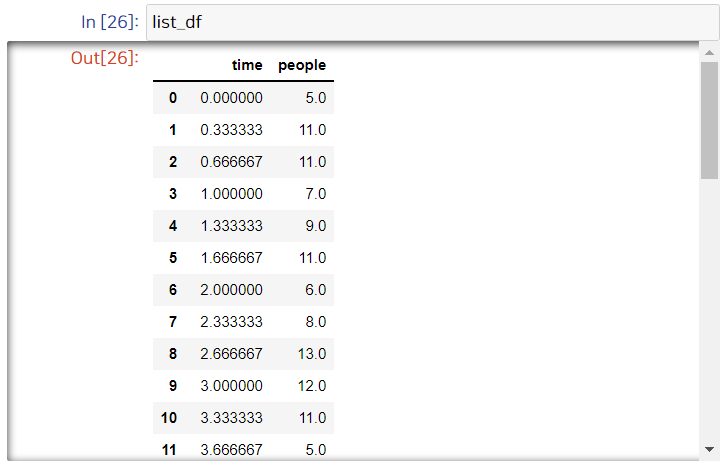
Task: Click people value 5.0 in row 0
Action: (316, 98)
